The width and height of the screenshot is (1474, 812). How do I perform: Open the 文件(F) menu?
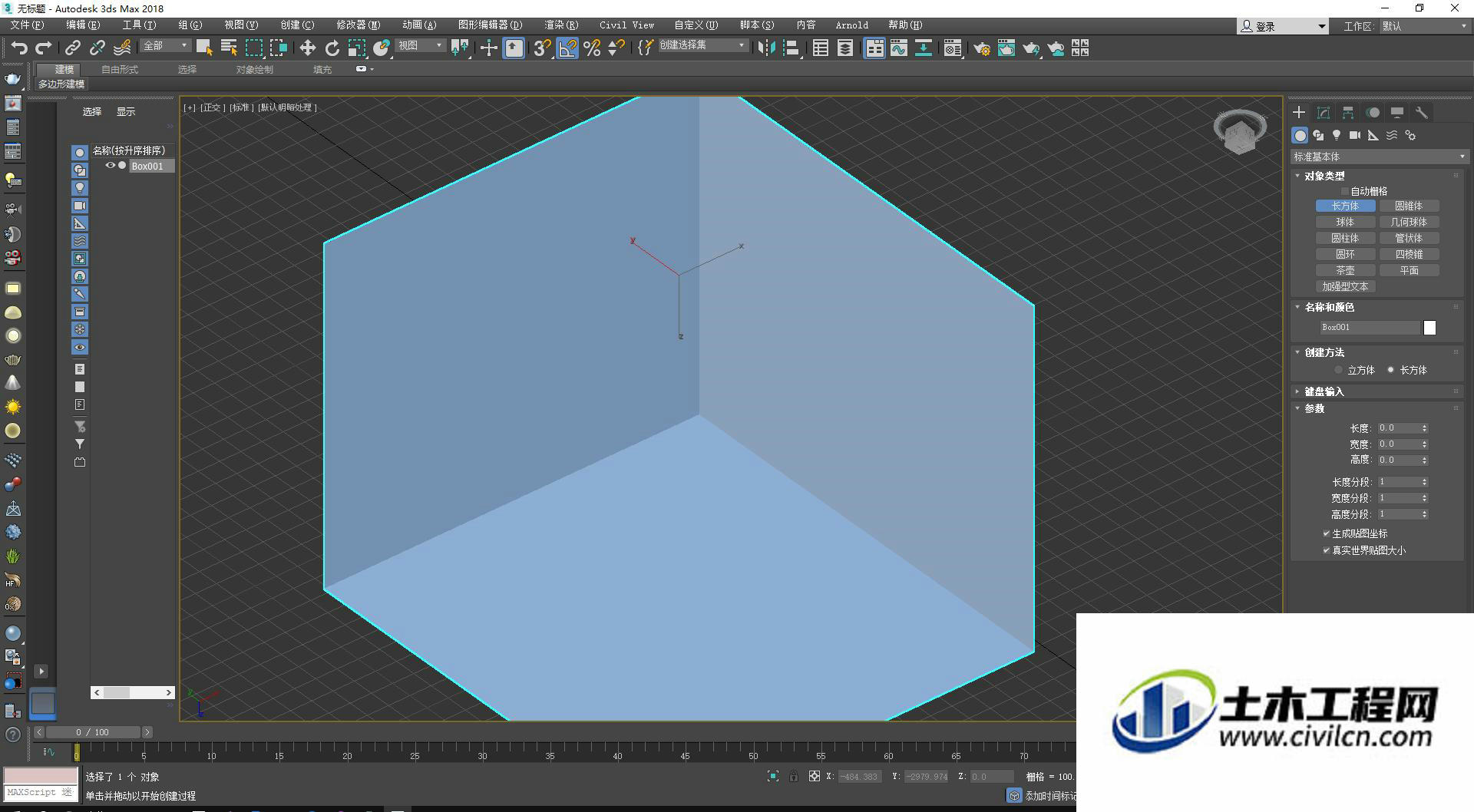pyautogui.click(x=27, y=25)
